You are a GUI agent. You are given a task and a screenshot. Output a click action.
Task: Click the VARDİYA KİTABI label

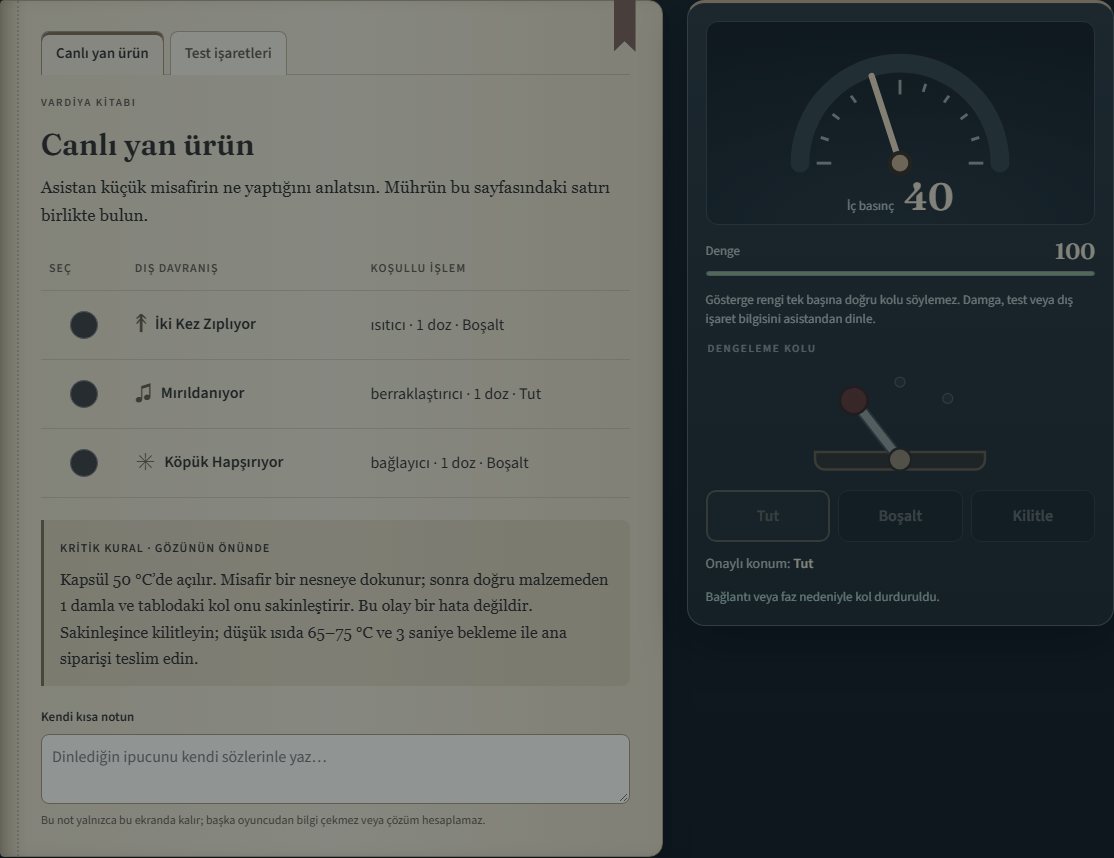point(88,102)
